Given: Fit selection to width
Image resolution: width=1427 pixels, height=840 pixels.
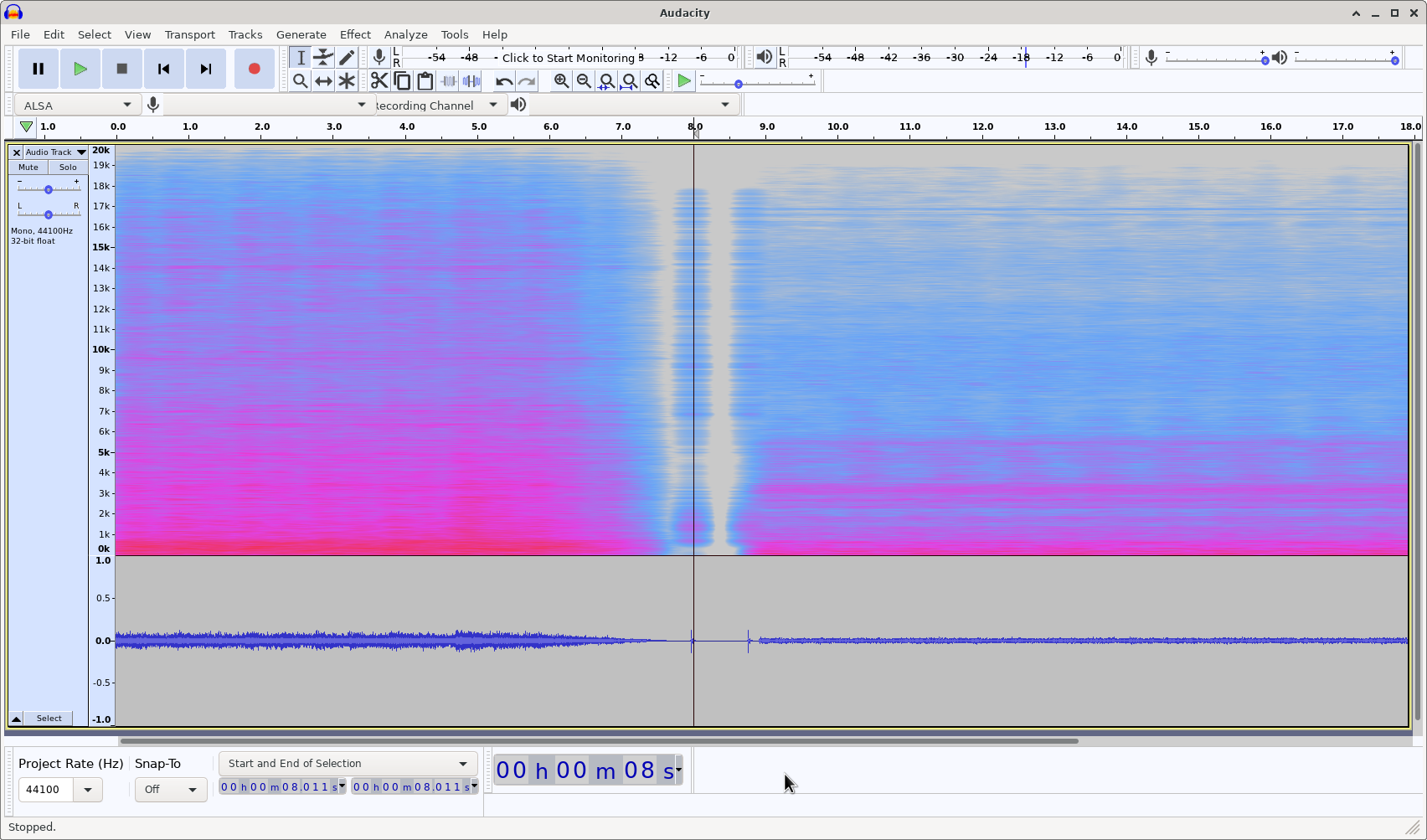Looking at the screenshot, I should (606, 81).
